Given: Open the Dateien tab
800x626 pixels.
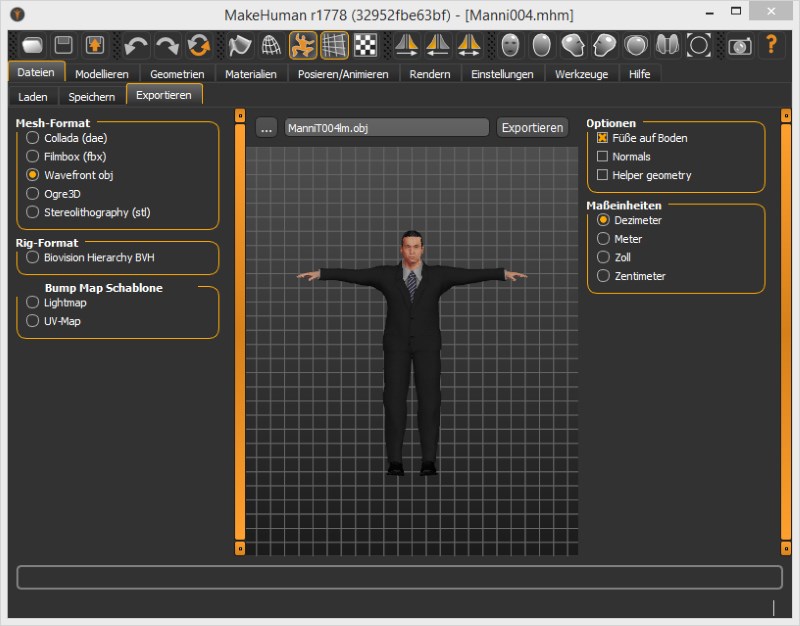Looking at the screenshot, I should pos(36,72).
